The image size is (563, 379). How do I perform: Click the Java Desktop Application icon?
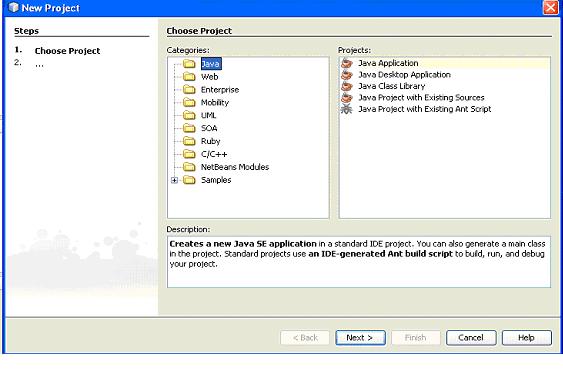(x=347, y=75)
